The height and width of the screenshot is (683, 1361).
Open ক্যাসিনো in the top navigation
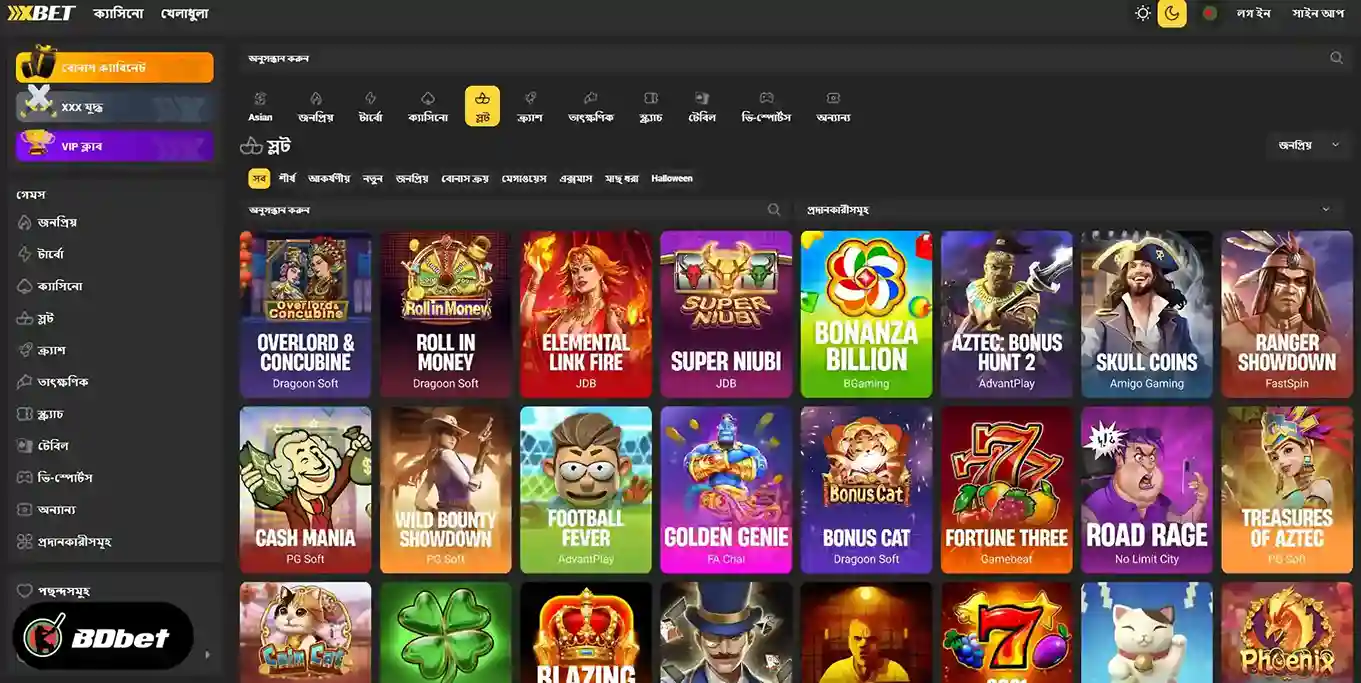point(118,14)
